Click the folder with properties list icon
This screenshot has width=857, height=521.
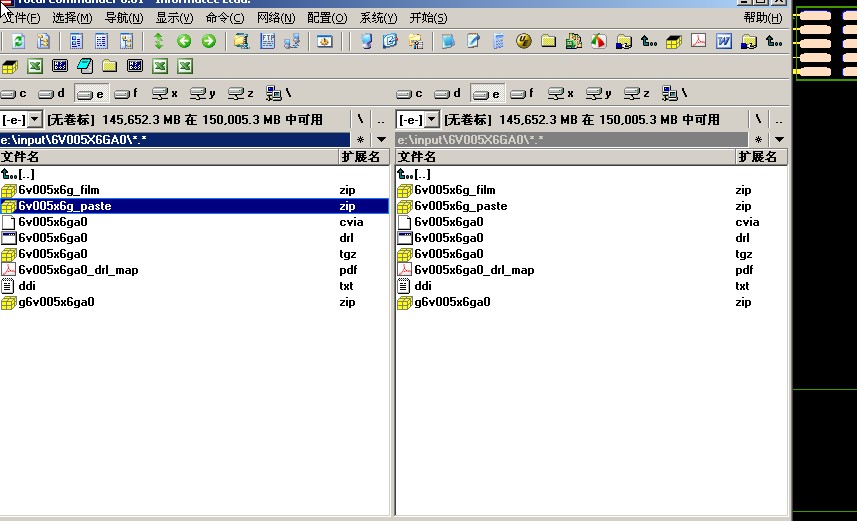coord(415,41)
